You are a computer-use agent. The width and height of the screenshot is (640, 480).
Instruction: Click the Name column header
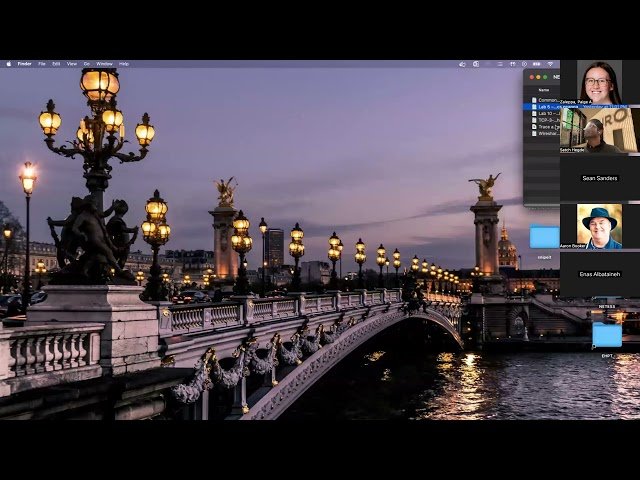tap(543, 90)
